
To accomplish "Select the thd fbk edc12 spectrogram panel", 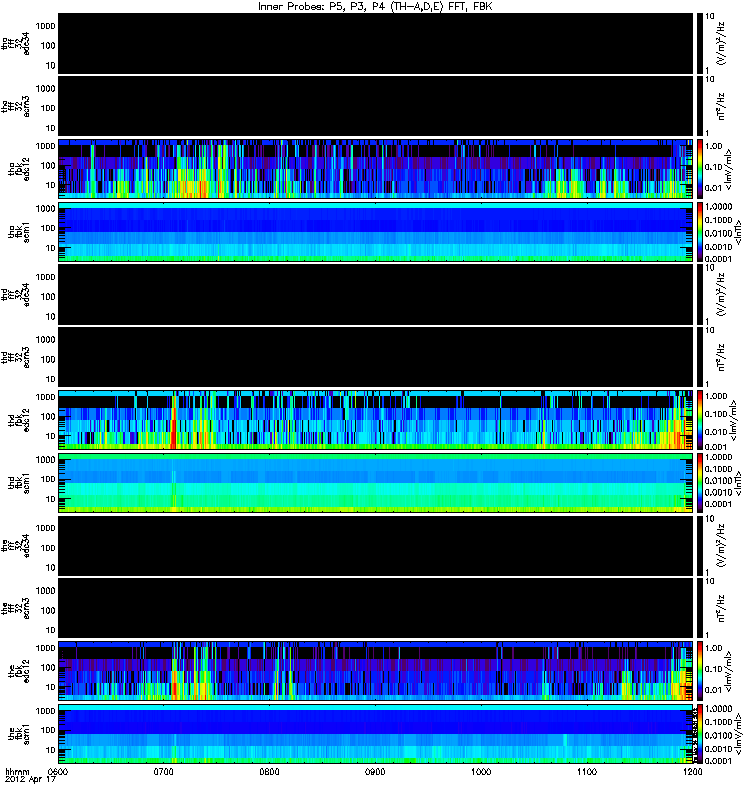I will tap(376, 420).
